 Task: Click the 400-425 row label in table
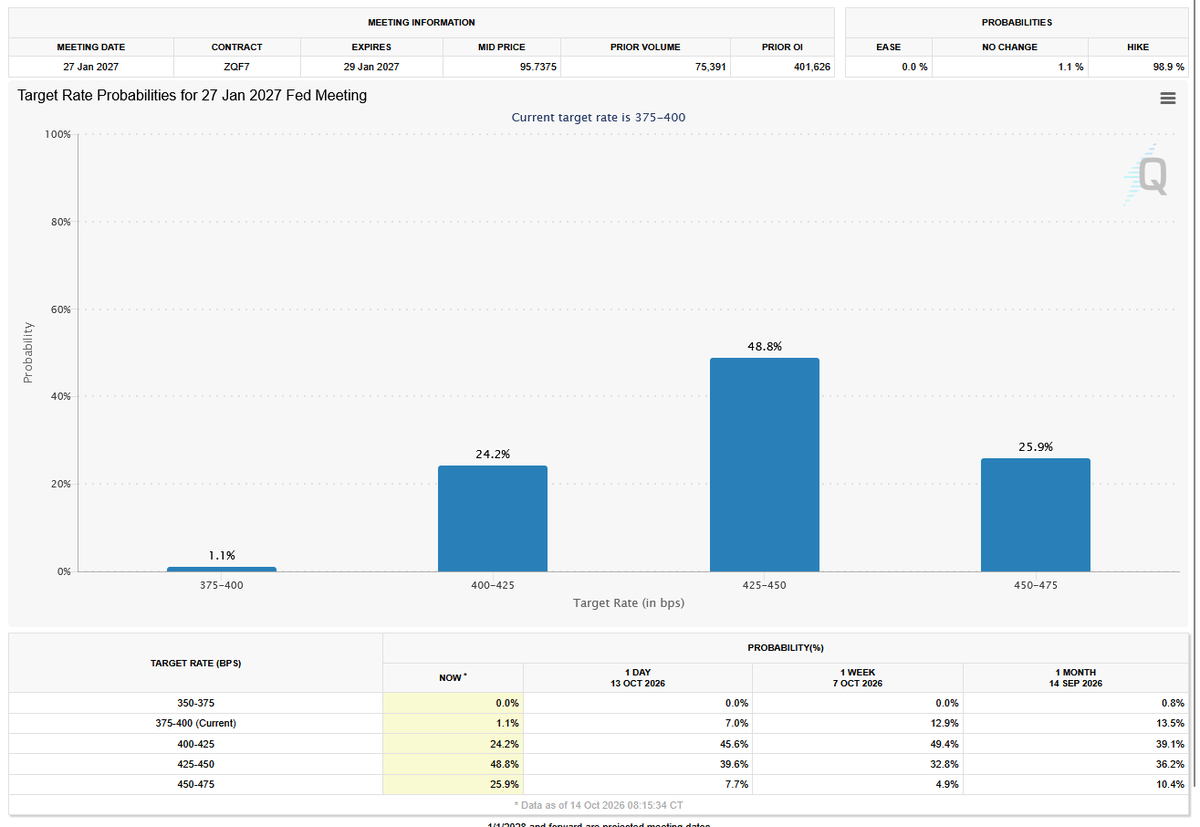point(196,744)
